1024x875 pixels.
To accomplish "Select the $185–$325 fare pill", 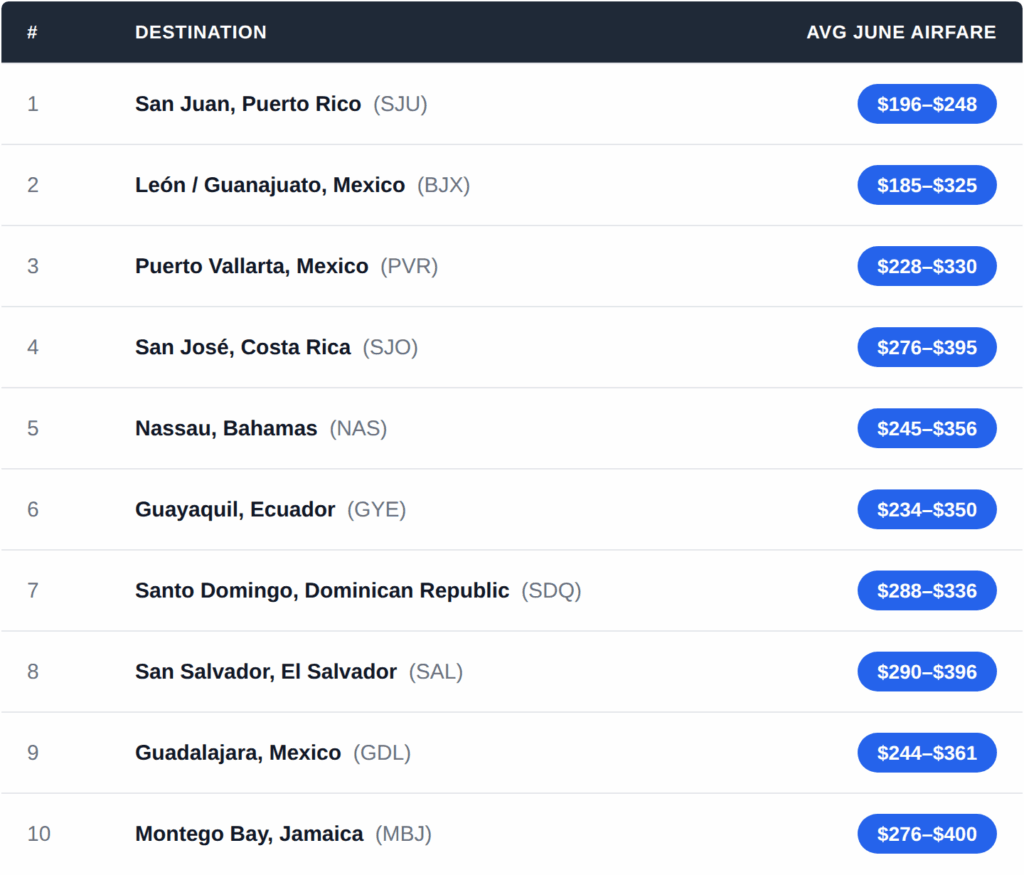I will [x=927, y=185].
